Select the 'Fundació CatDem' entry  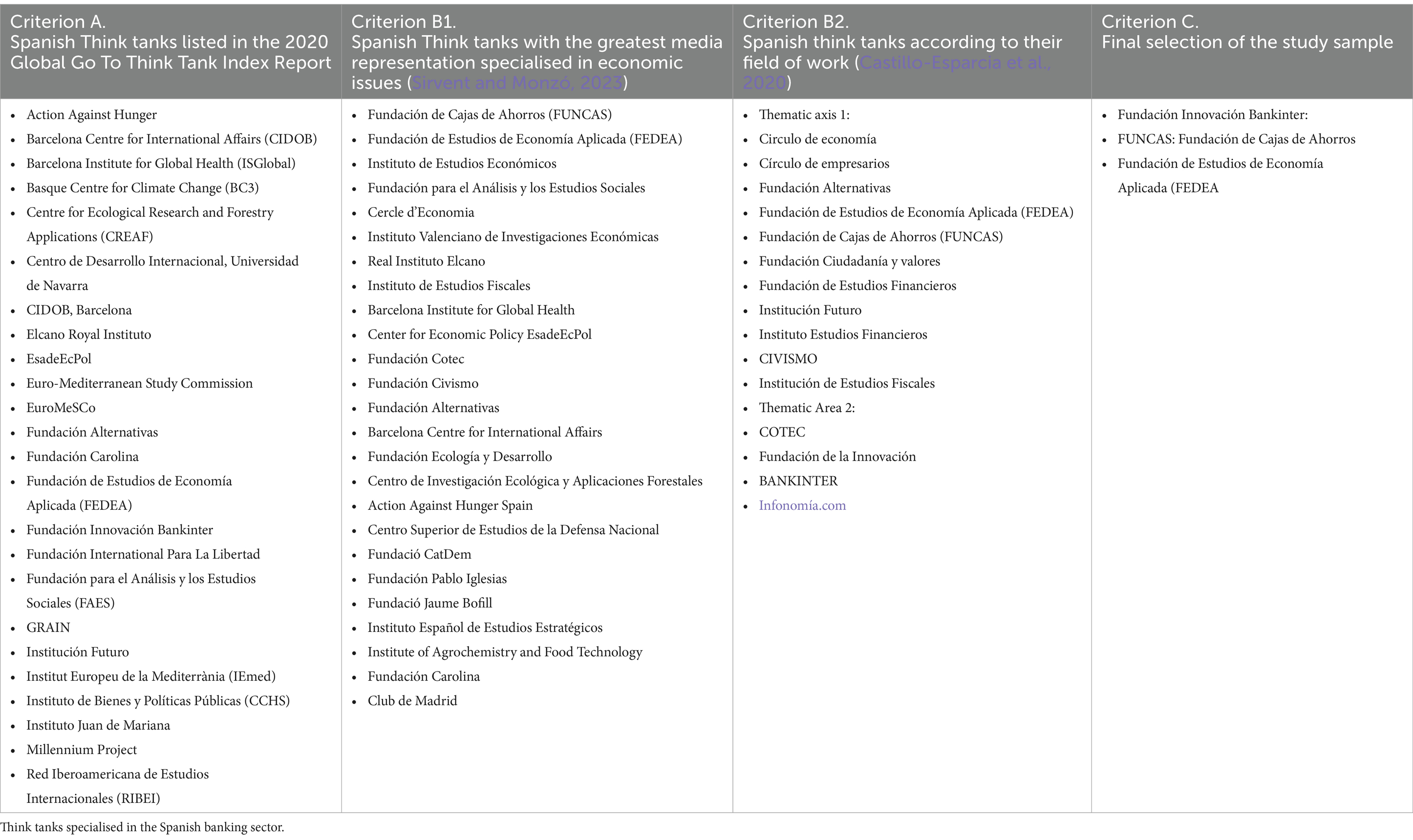point(420,554)
